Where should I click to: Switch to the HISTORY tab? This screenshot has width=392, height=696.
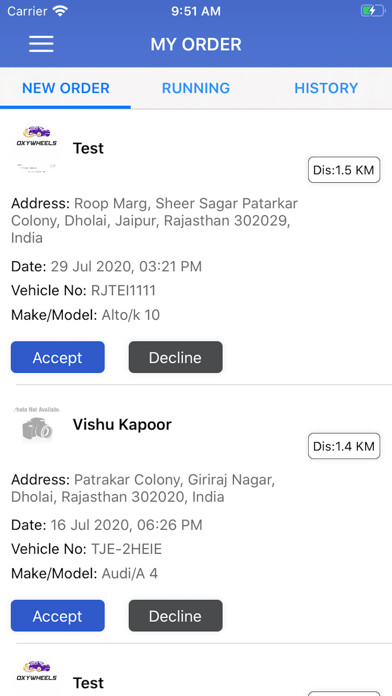point(326,88)
